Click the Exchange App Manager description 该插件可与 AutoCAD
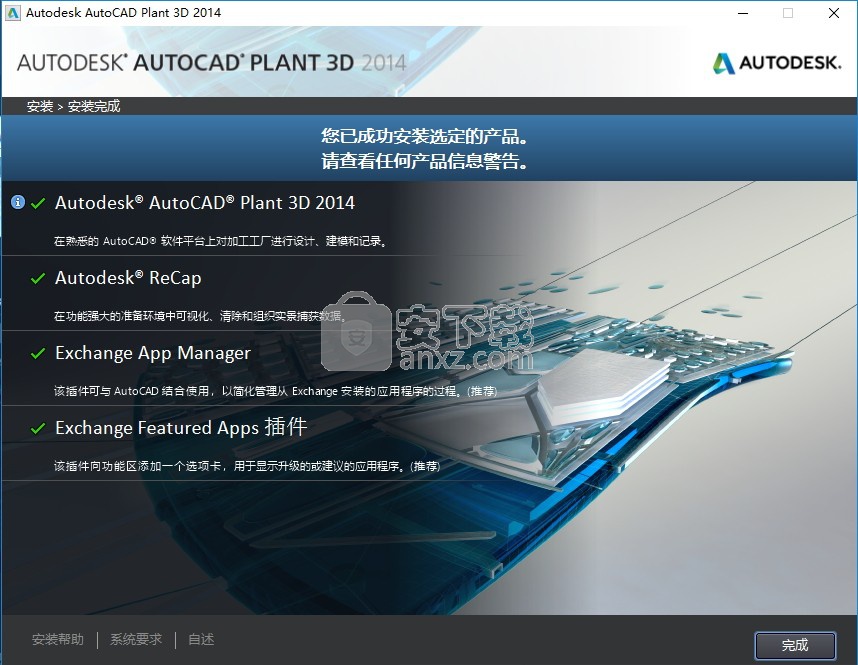The width and height of the screenshot is (858, 665). click(x=275, y=391)
